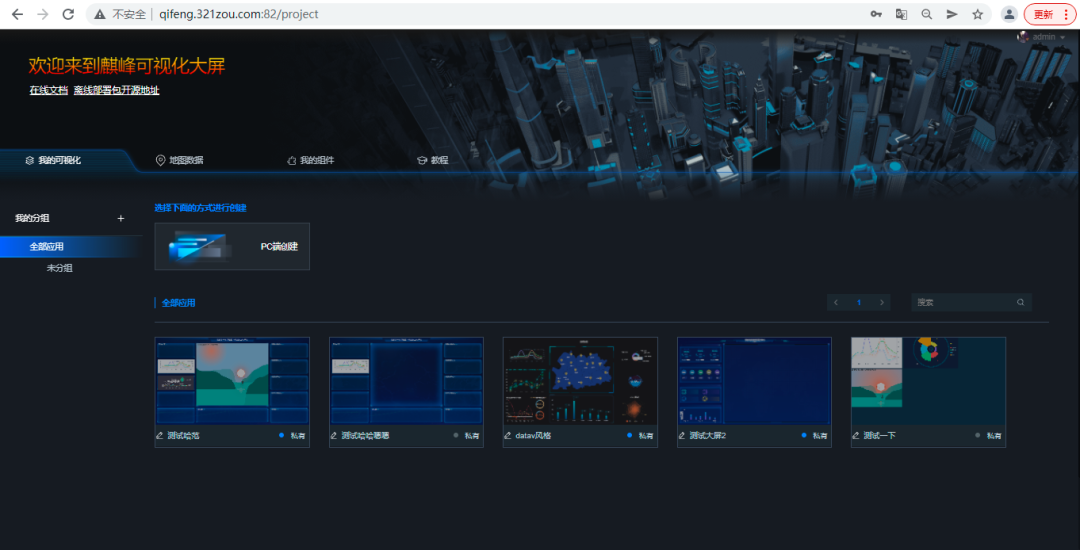This screenshot has height=550, width=1080.
Task: Open the datav风格 project thumbnail
Action: 580,381
